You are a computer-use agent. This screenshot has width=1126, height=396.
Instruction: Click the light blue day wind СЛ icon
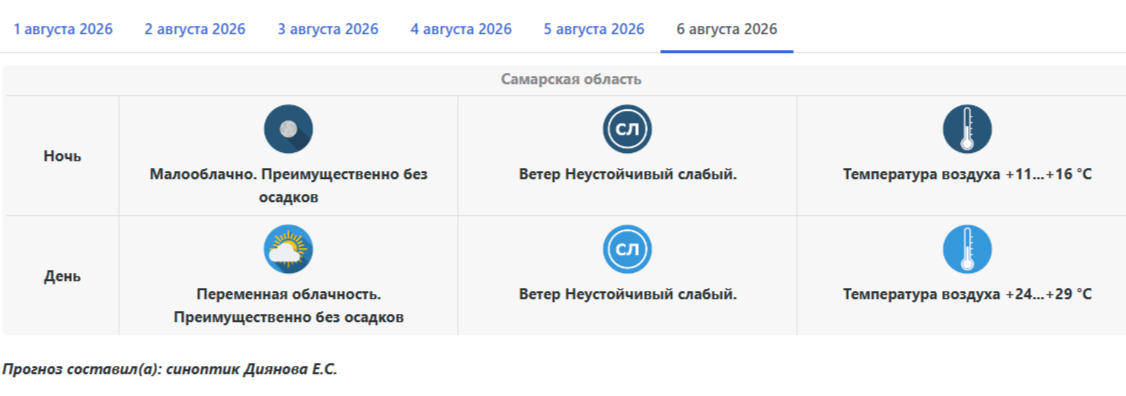coord(628,249)
